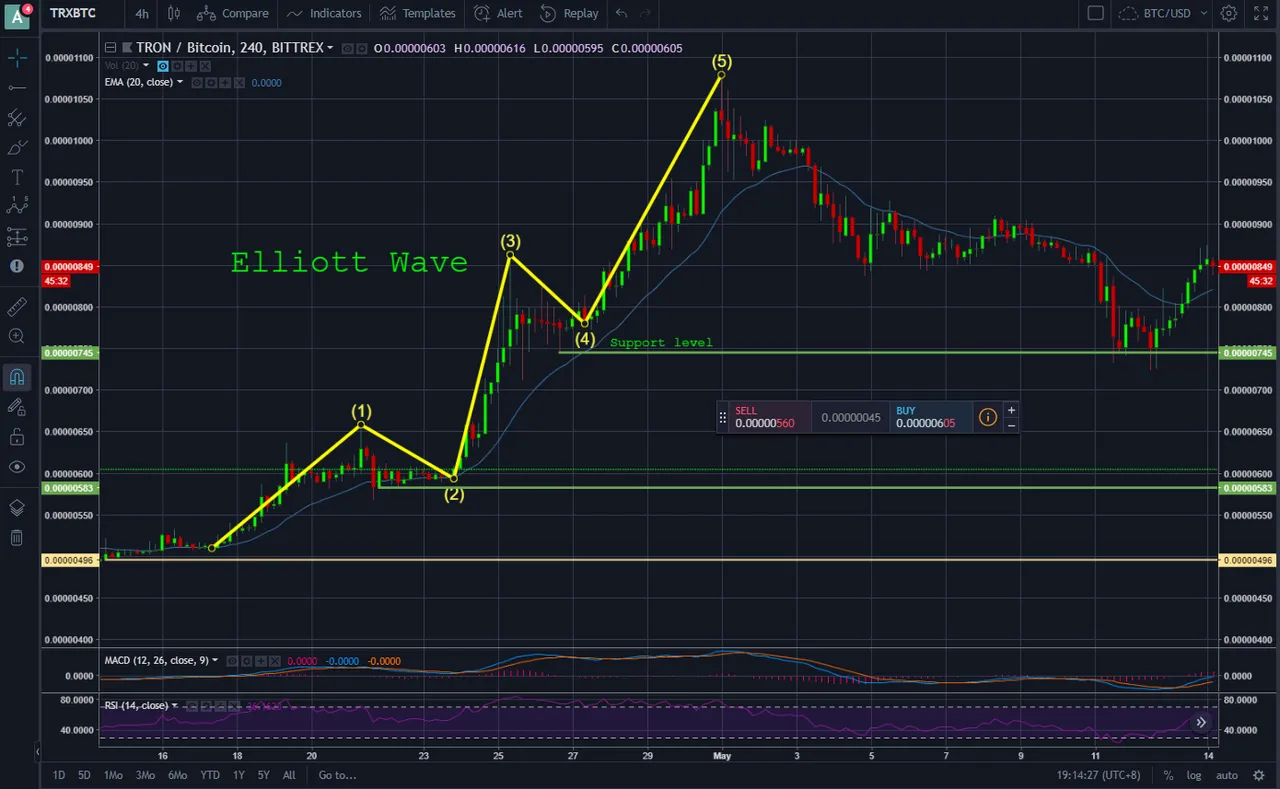The width and height of the screenshot is (1280, 789).
Task: Remove all drawings with trash icon
Action: 17,538
